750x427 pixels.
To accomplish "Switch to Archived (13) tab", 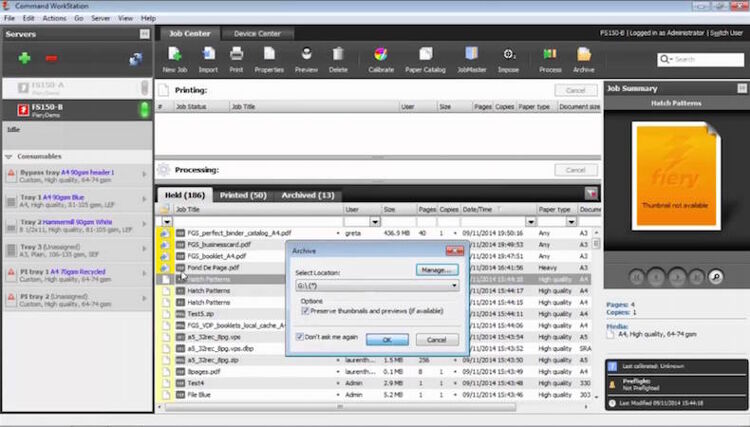I will 308,195.
